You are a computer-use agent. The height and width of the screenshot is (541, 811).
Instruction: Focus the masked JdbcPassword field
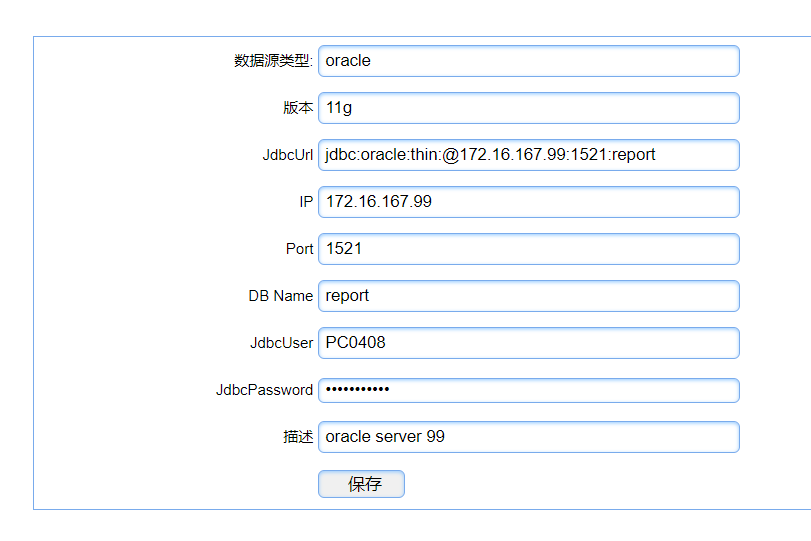[x=528, y=390]
